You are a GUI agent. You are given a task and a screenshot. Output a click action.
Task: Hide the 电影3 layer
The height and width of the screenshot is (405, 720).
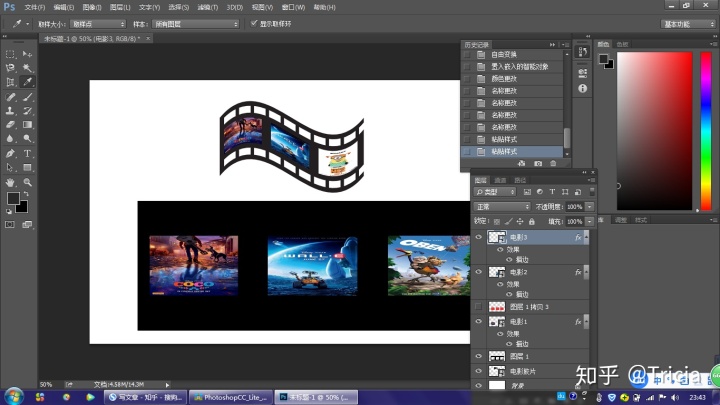coord(478,237)
